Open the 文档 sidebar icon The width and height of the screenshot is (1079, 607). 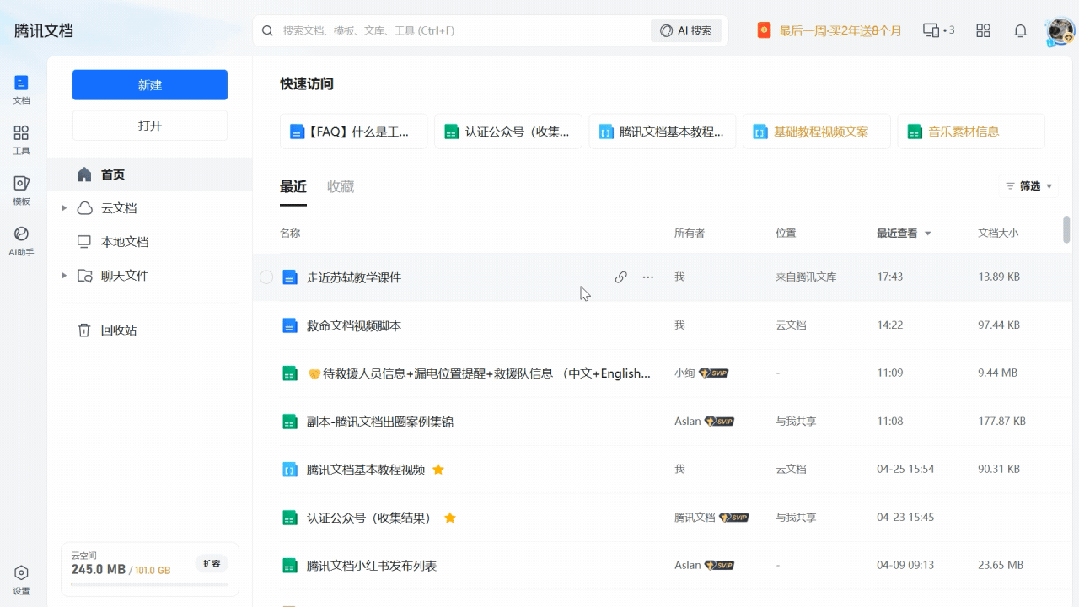(x=21, y=88)
